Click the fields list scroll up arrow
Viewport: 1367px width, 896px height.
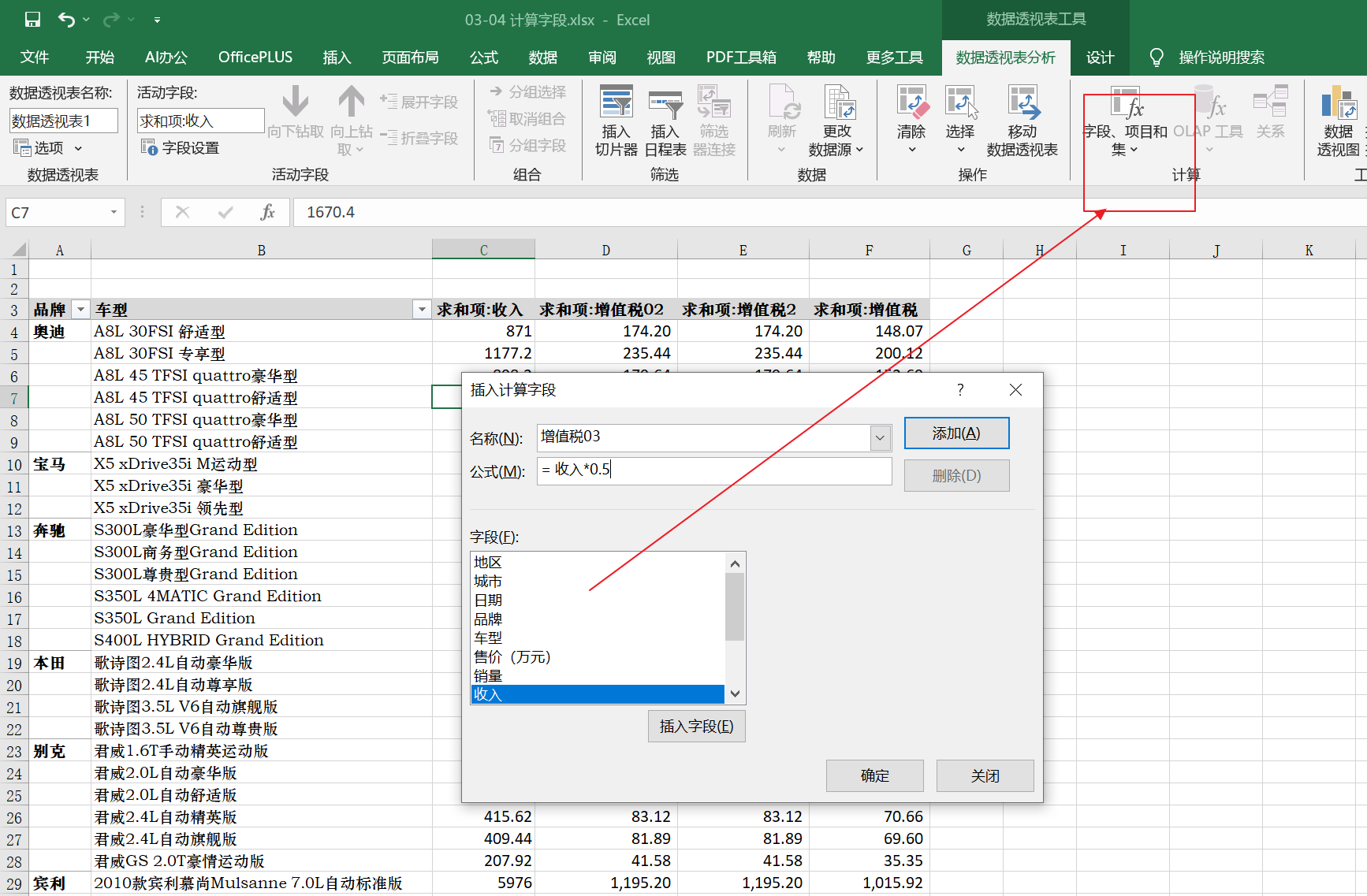pos(735,563)
